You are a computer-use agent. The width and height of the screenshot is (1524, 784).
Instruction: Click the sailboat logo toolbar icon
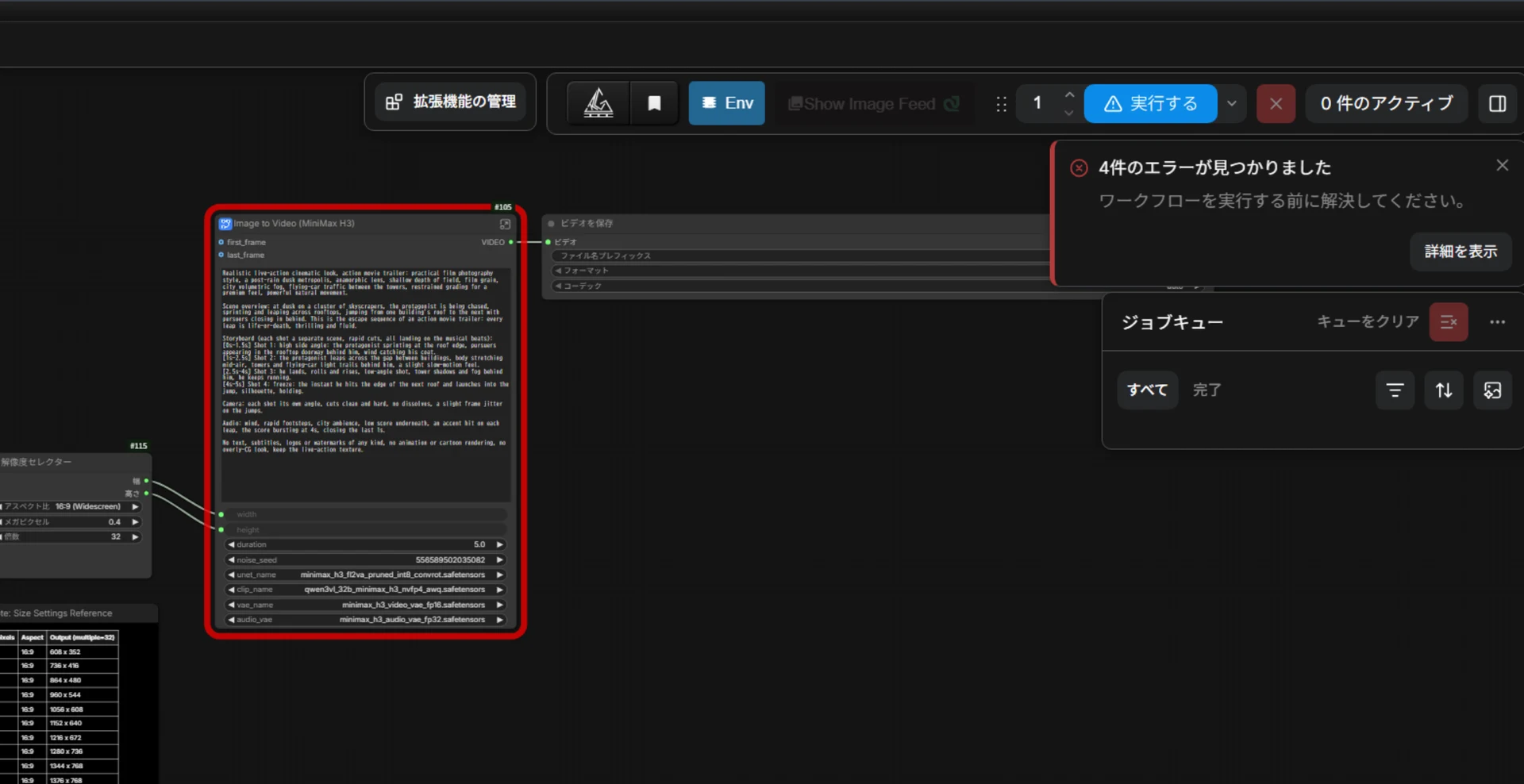(x=598, y=103)
